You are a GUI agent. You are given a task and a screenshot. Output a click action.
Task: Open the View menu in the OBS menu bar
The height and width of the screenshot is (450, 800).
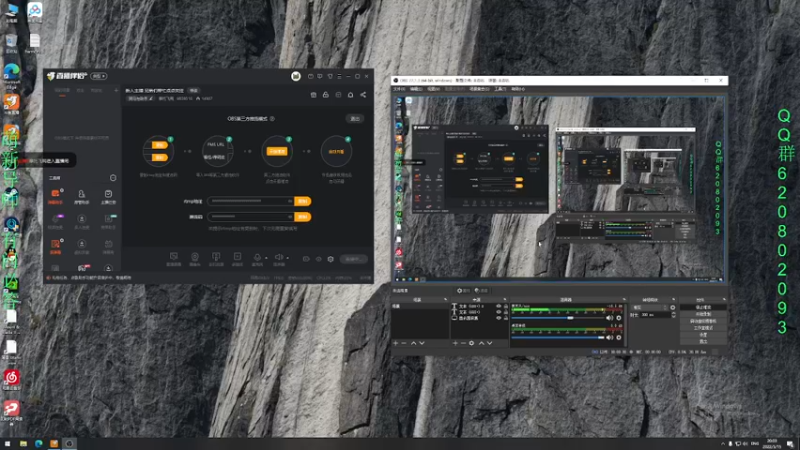[x=433, y=89]
